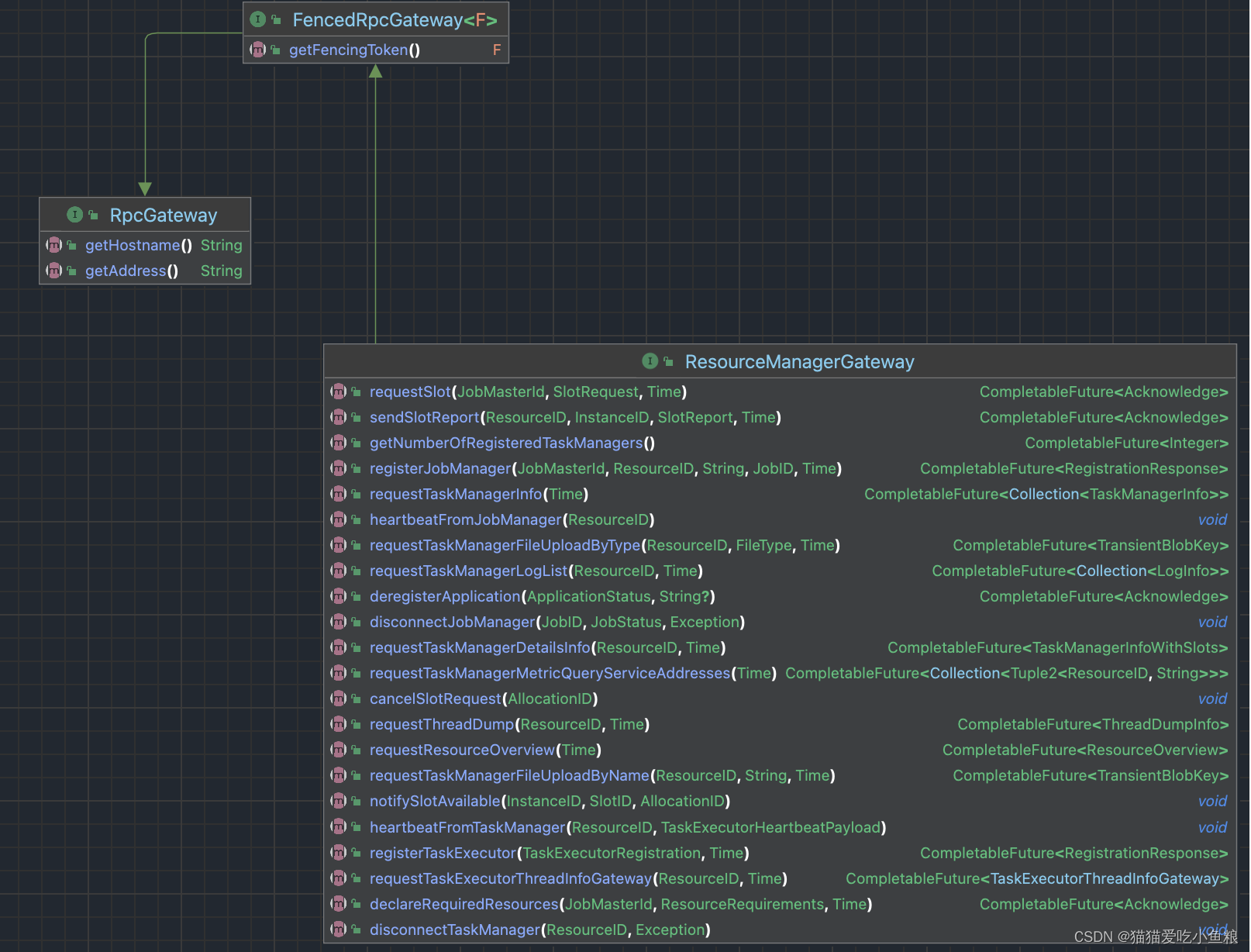The height and width of the screenshot is (952, 1251).
Task: Click the requestThreadDump method icon
Action: (x=339, y=724)
